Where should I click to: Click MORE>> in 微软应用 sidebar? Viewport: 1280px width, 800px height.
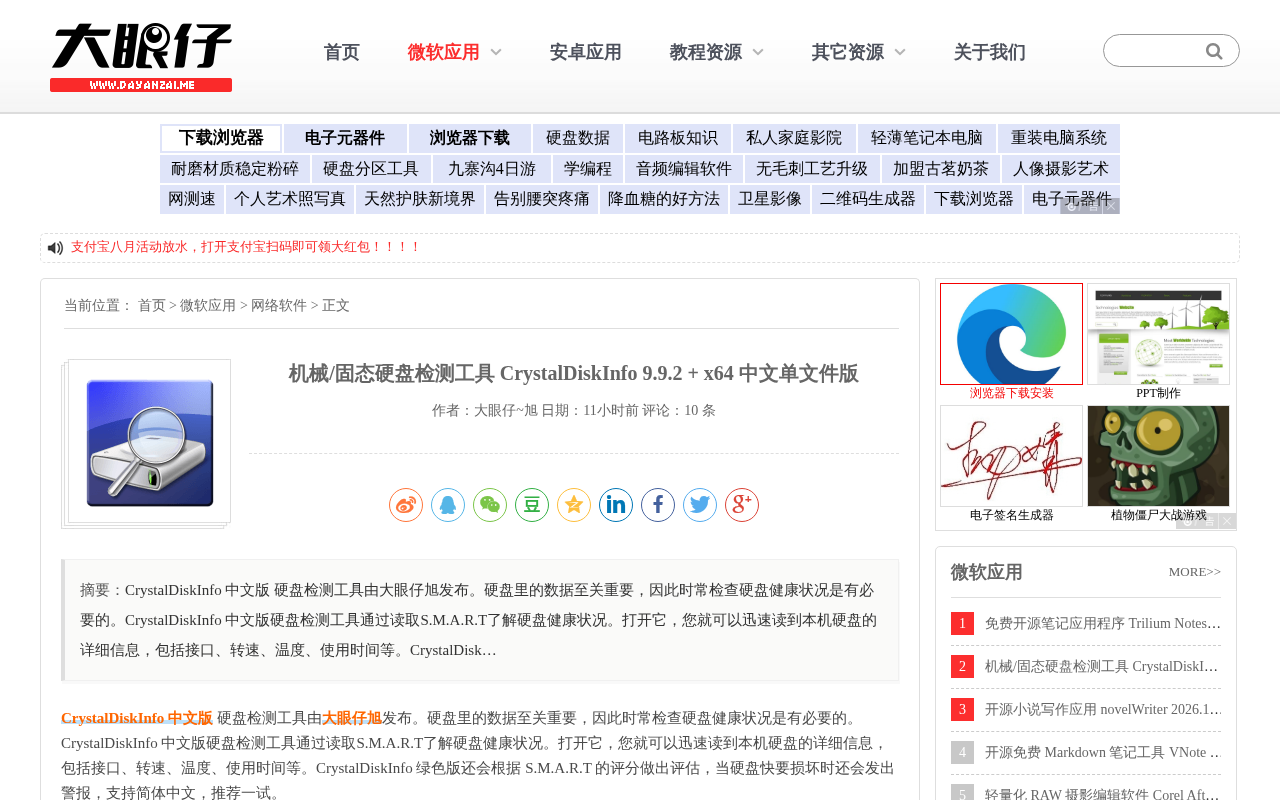point(1195,572)
